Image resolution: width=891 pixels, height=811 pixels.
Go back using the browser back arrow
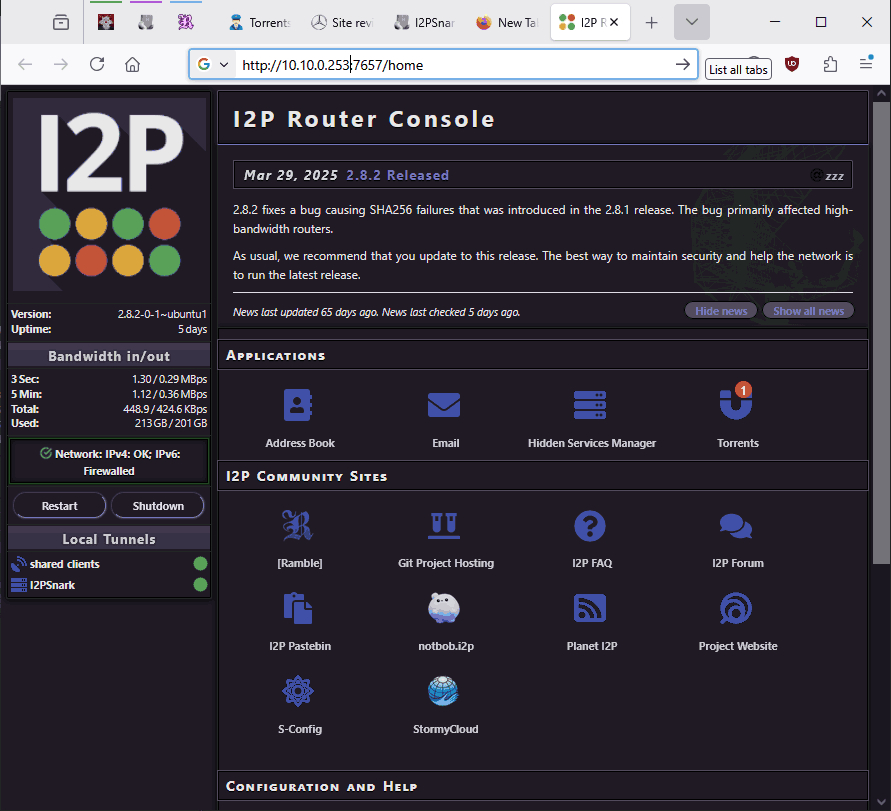[25, 64]
